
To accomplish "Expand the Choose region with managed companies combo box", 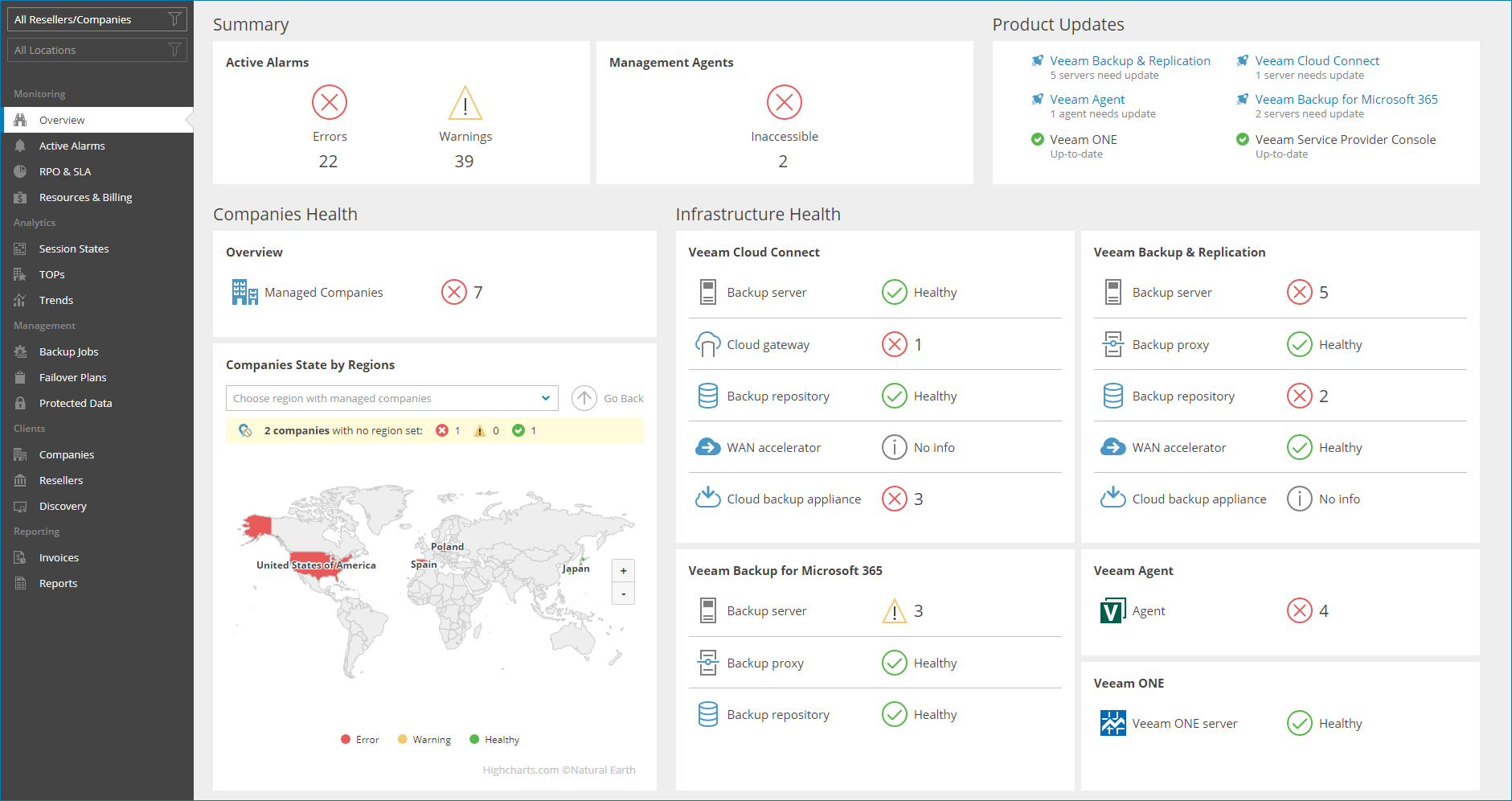I will tap(392, 398).
